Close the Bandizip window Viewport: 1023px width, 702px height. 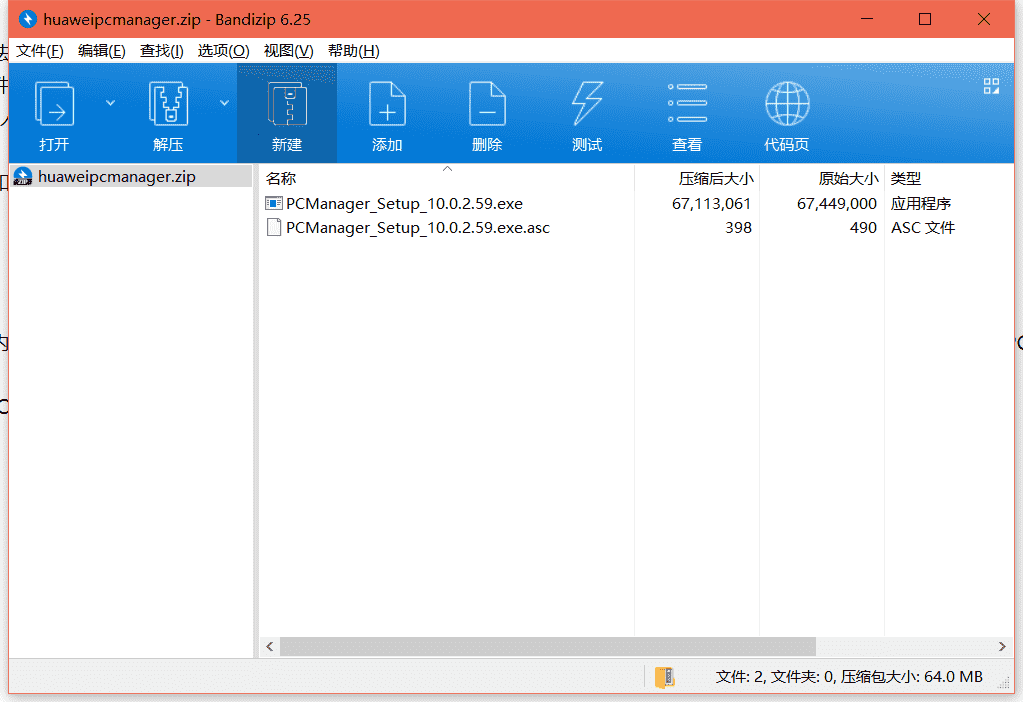pyautogui.click(x=983, y=19)
